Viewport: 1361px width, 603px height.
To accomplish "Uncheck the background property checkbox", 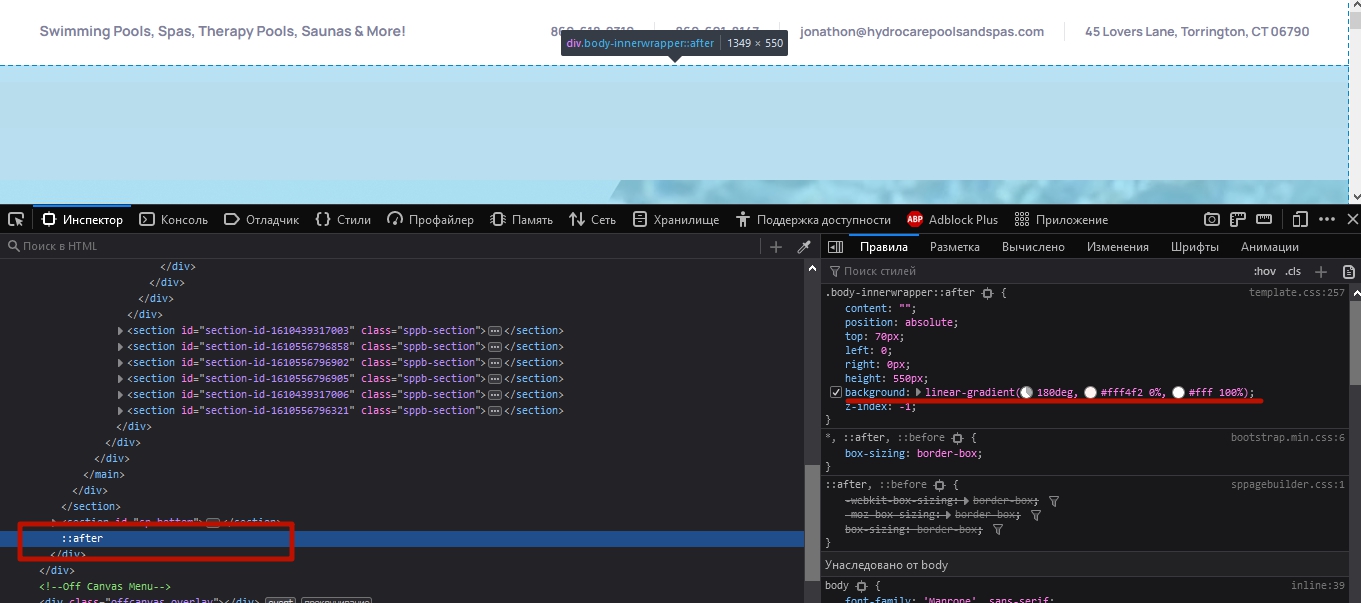I will 836,393.
